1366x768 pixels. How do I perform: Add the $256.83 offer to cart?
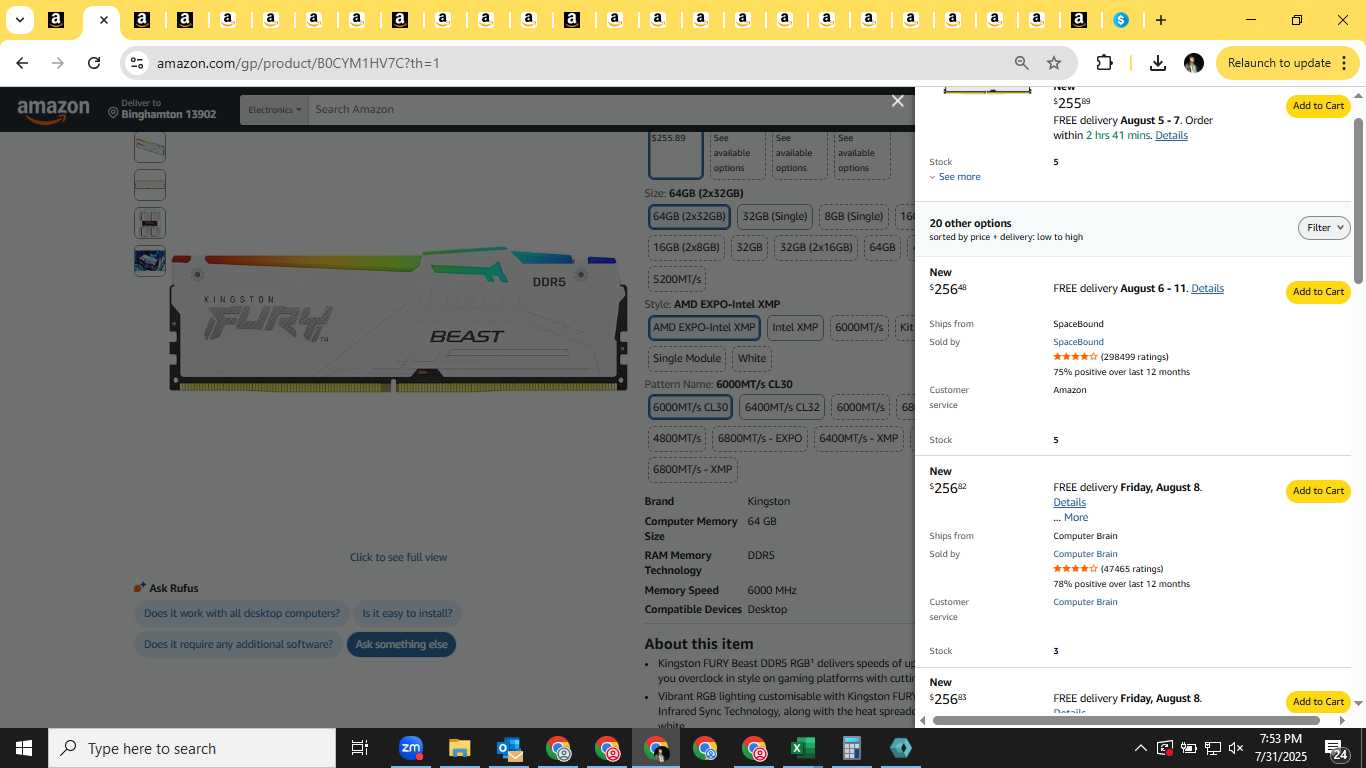click(x=1318, y=702)
